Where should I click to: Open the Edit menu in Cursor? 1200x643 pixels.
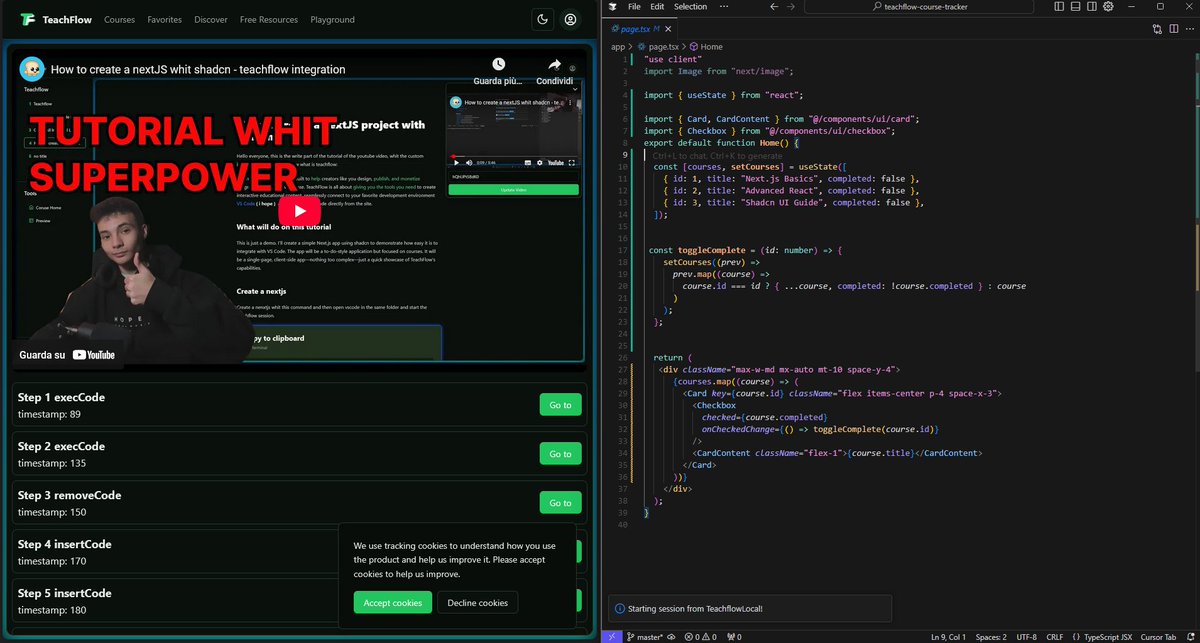658,7
